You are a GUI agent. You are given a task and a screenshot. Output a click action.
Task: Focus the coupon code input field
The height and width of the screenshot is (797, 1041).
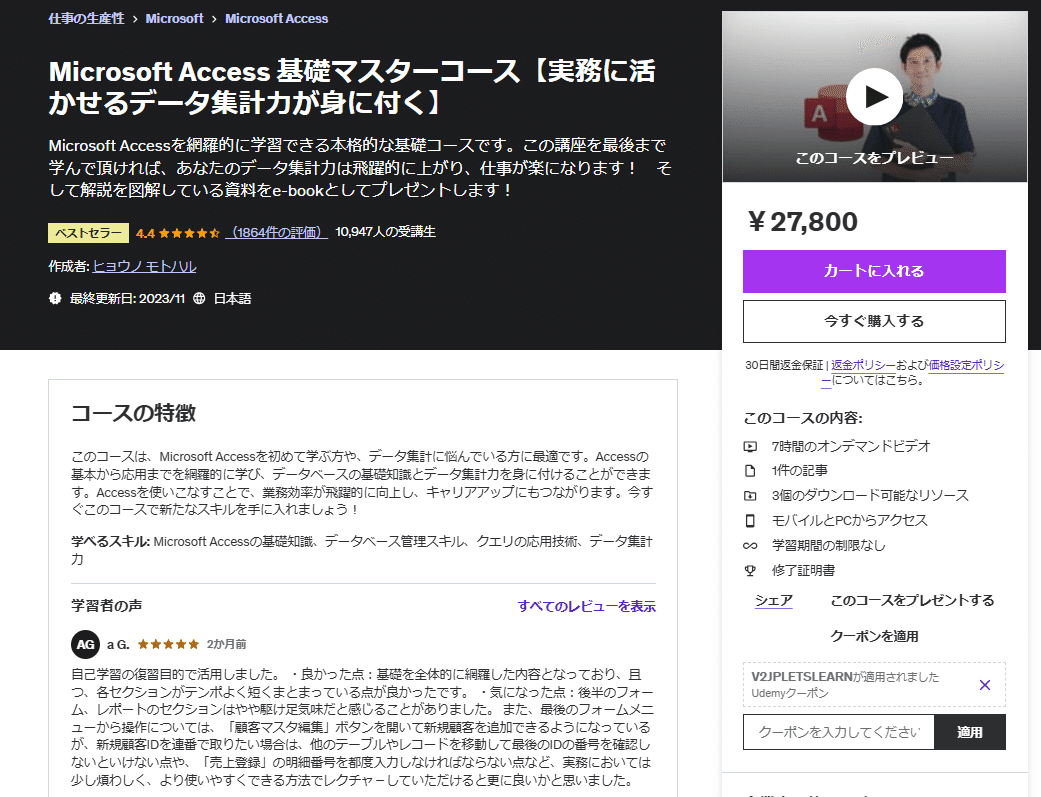point(839,732)
